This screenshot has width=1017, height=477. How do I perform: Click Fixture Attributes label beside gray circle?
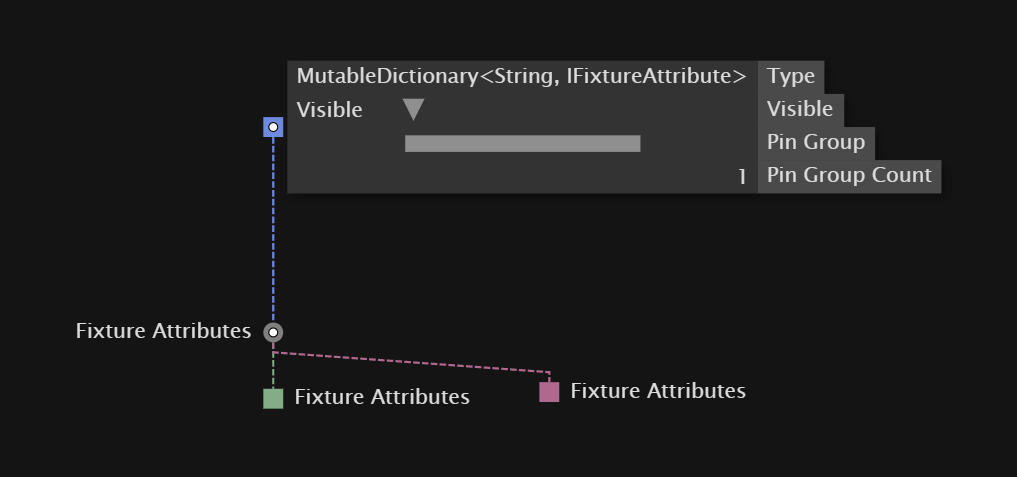tap(163, 331)
